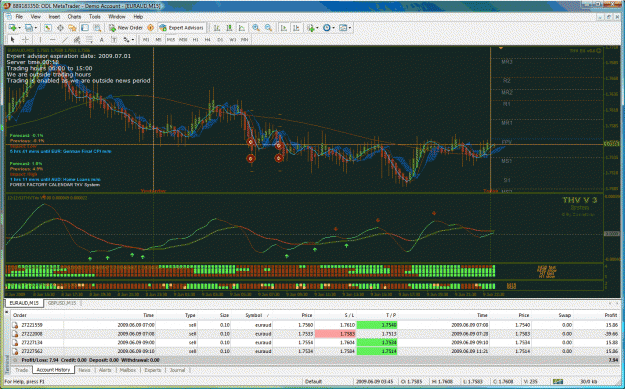Select the H4 timeframe button
This screenshot has height=389, width=625.
click(208, 39)
